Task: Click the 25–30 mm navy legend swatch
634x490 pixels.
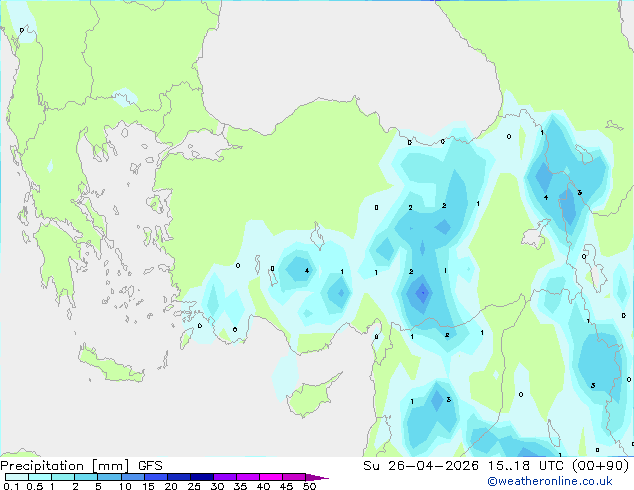Action: click(202, 477)
